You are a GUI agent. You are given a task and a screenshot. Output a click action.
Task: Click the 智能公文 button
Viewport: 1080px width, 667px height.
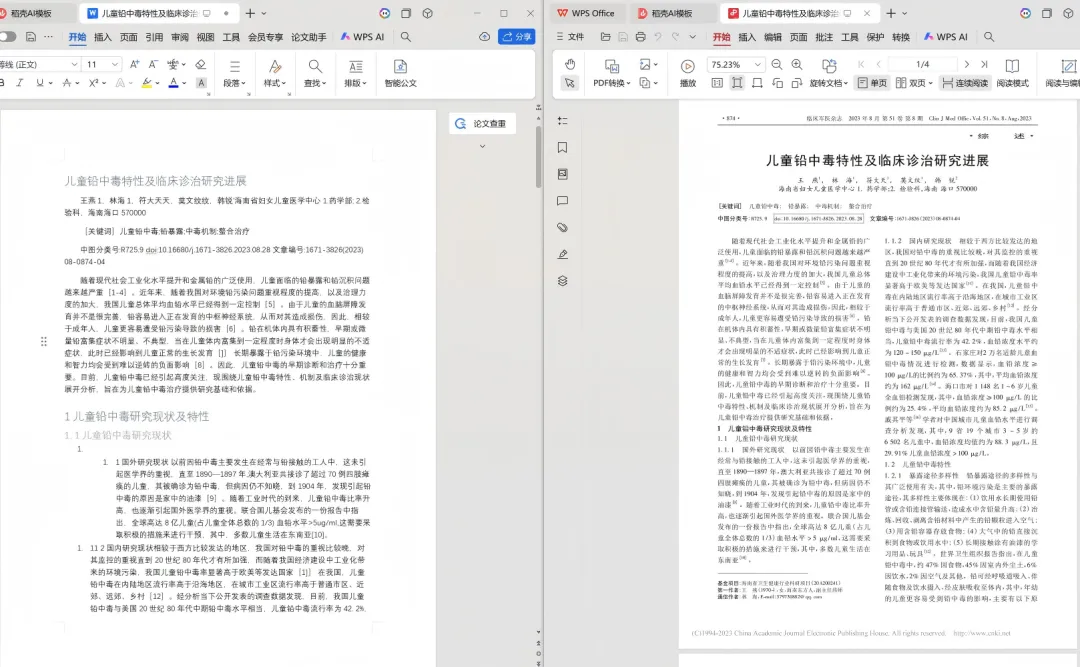(400, 73)
